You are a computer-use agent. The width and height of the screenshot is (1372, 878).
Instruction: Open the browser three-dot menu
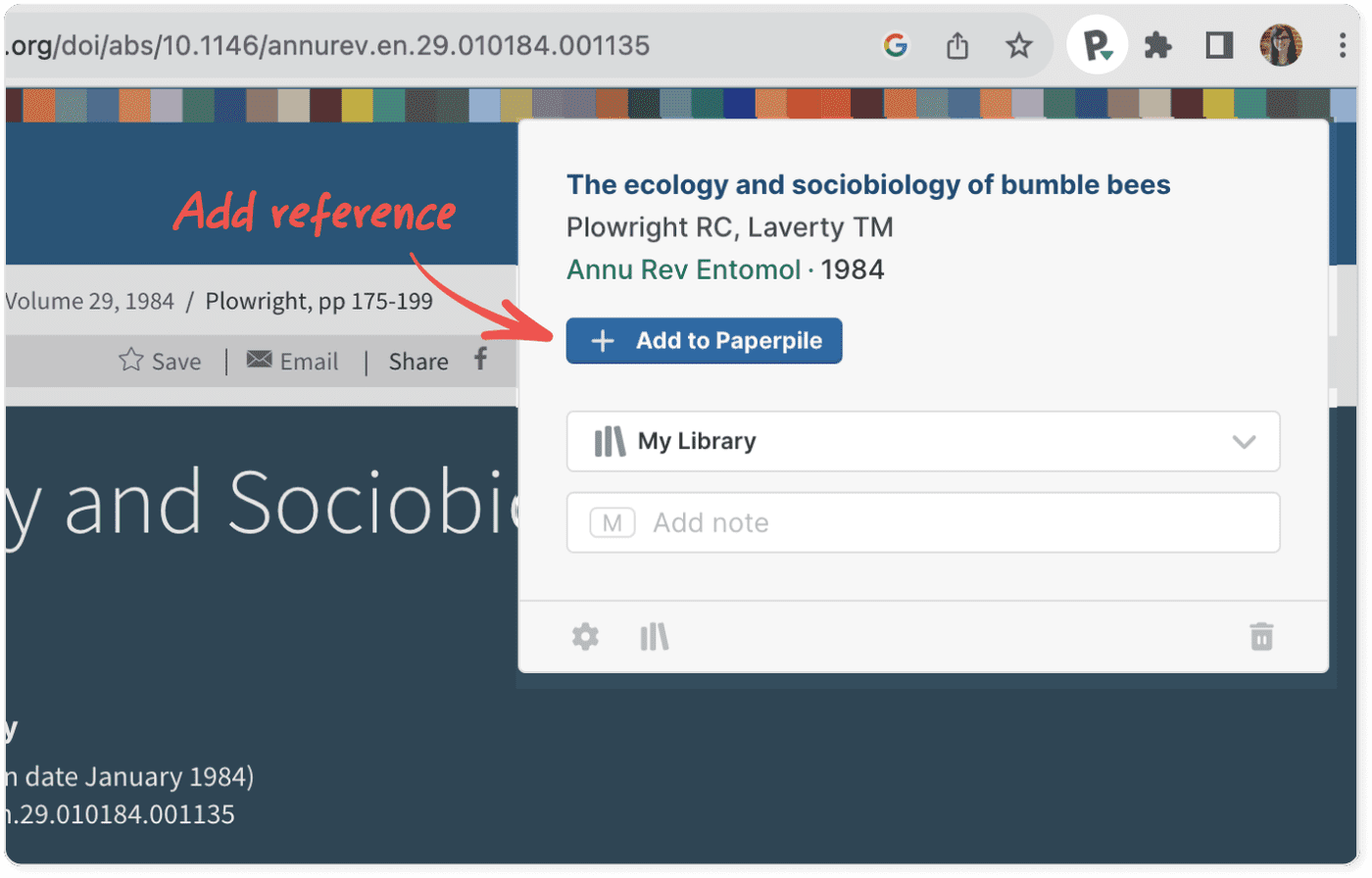click(1343, 44)
